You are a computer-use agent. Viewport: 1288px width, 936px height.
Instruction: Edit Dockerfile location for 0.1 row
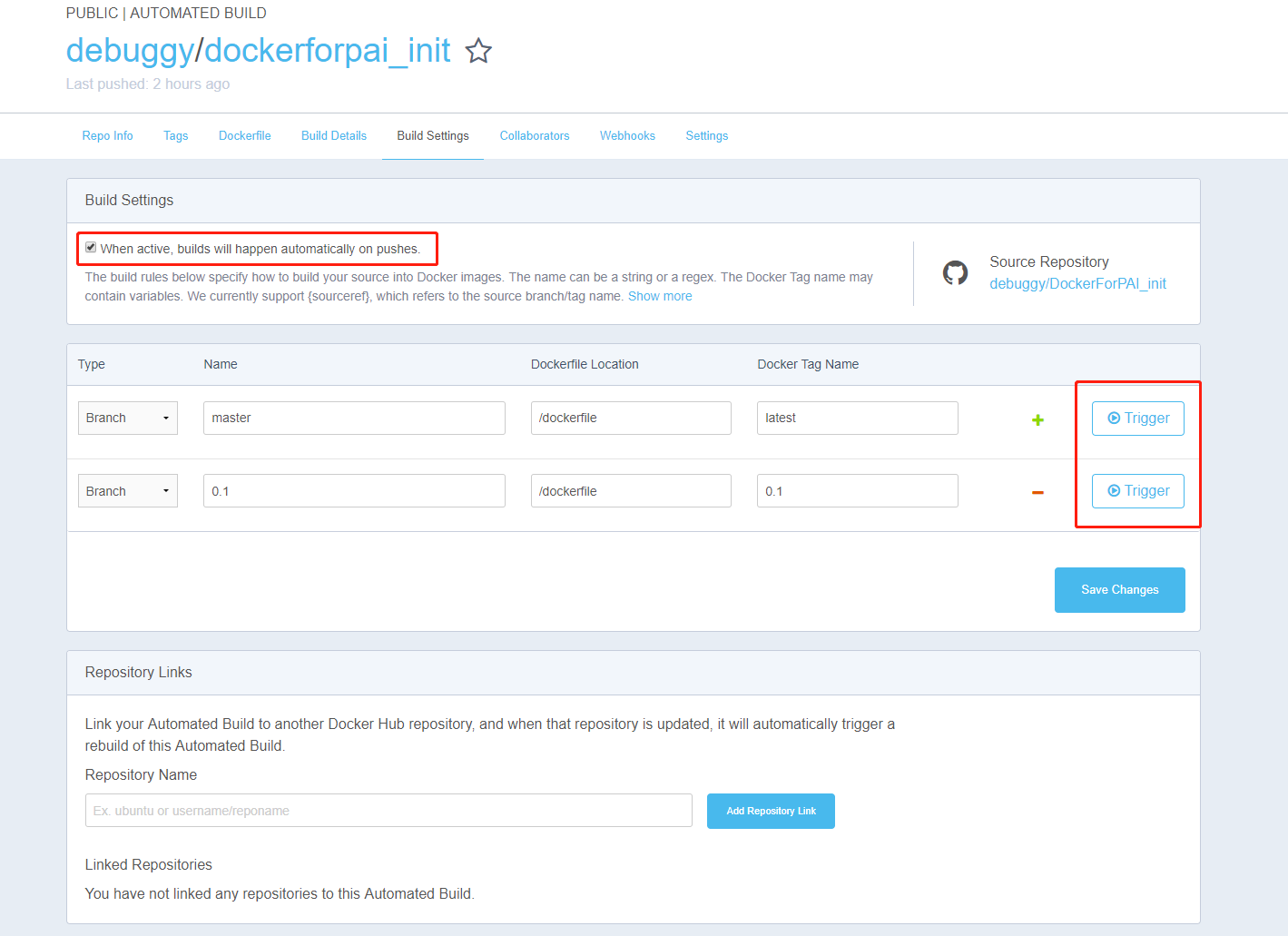[631, 491]
